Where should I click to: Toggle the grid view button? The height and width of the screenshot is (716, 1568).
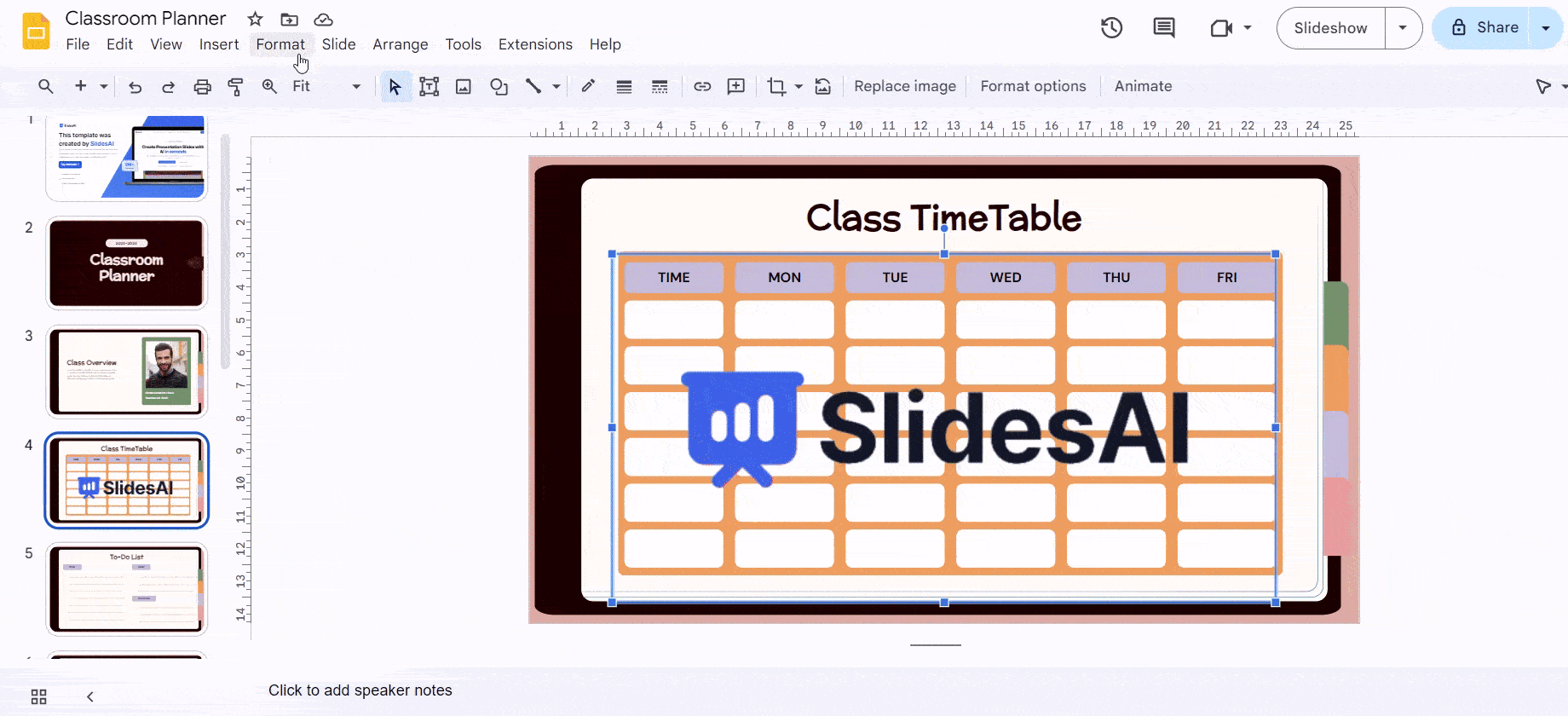(38, 696)
